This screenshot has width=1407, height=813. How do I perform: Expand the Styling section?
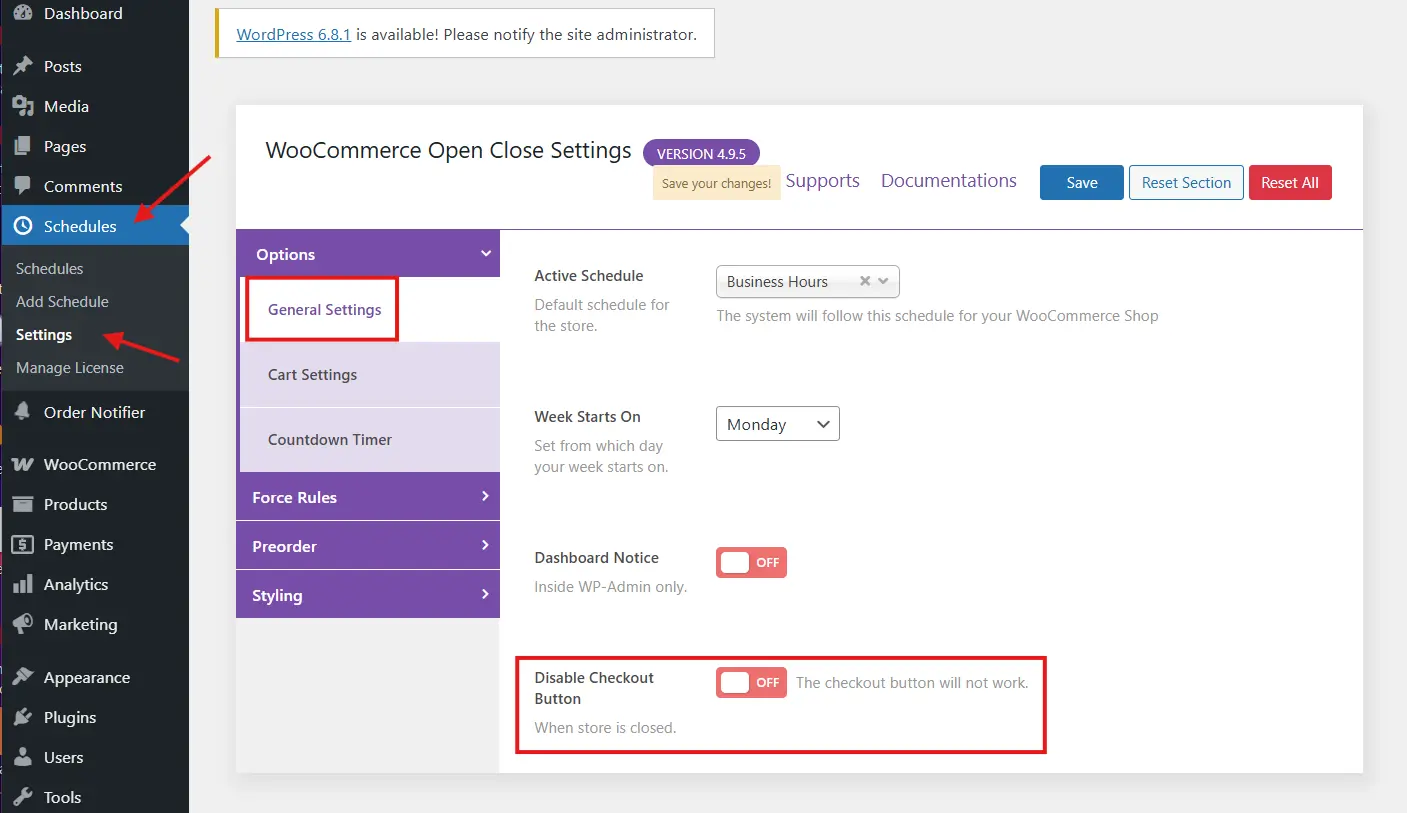pos(368,595)
